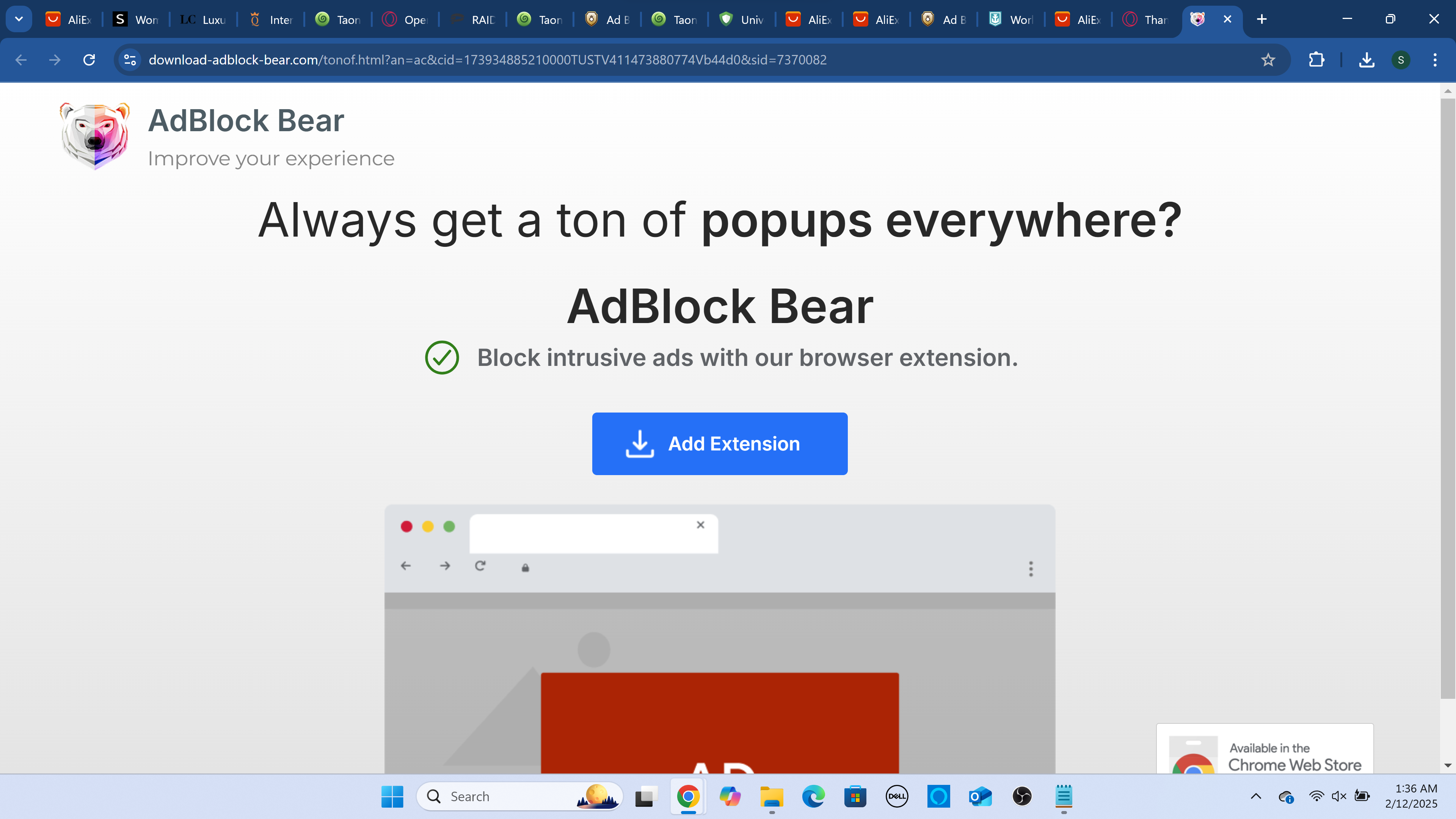Show hidden system tray icons
This screenshot has height=819, width=1456.
1256,796
